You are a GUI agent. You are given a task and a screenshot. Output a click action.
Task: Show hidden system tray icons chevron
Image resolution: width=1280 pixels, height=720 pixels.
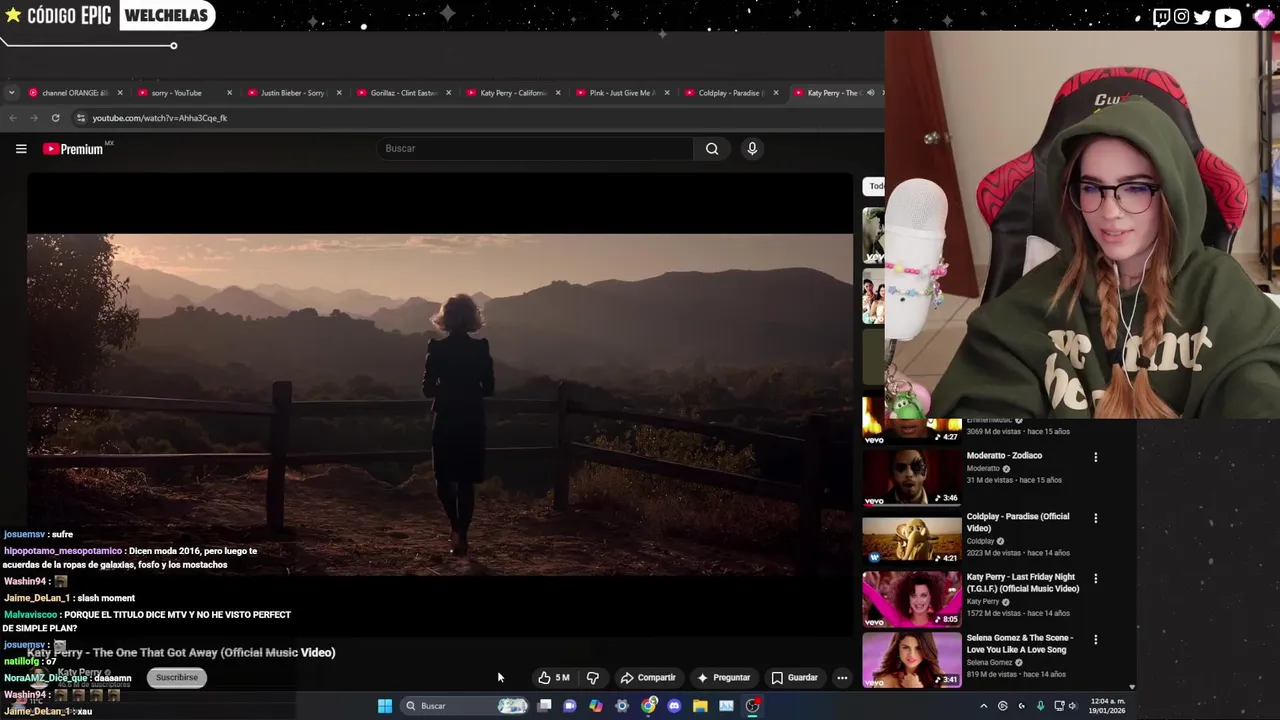point(983,706)
